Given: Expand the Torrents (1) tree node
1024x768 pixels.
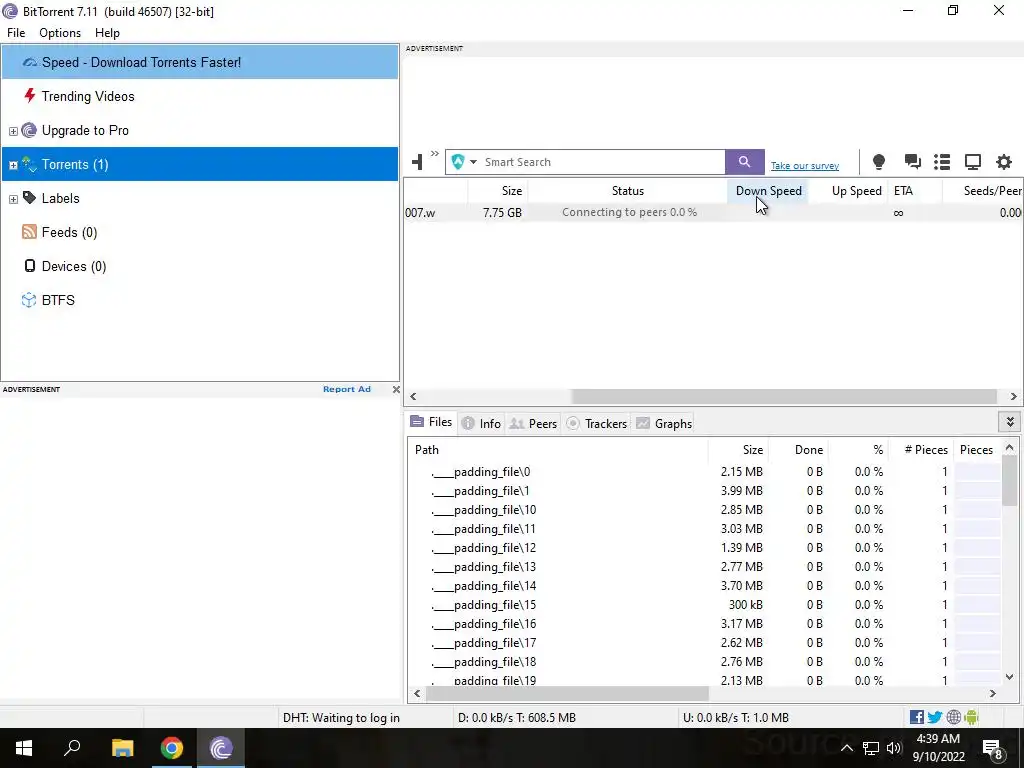Looking at the screenshot, I should 13,165.
